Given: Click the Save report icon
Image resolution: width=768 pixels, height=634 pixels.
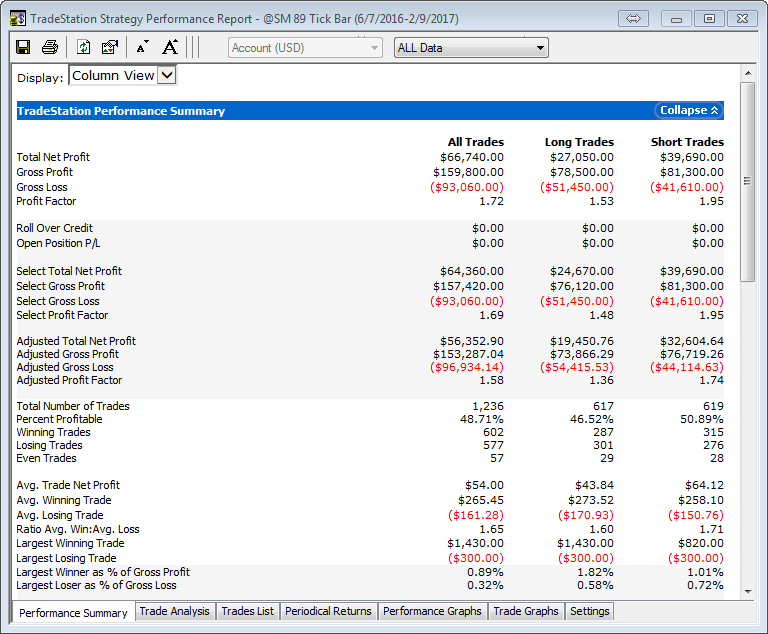Looking at the screenshot, I should [x=23, y=47].
